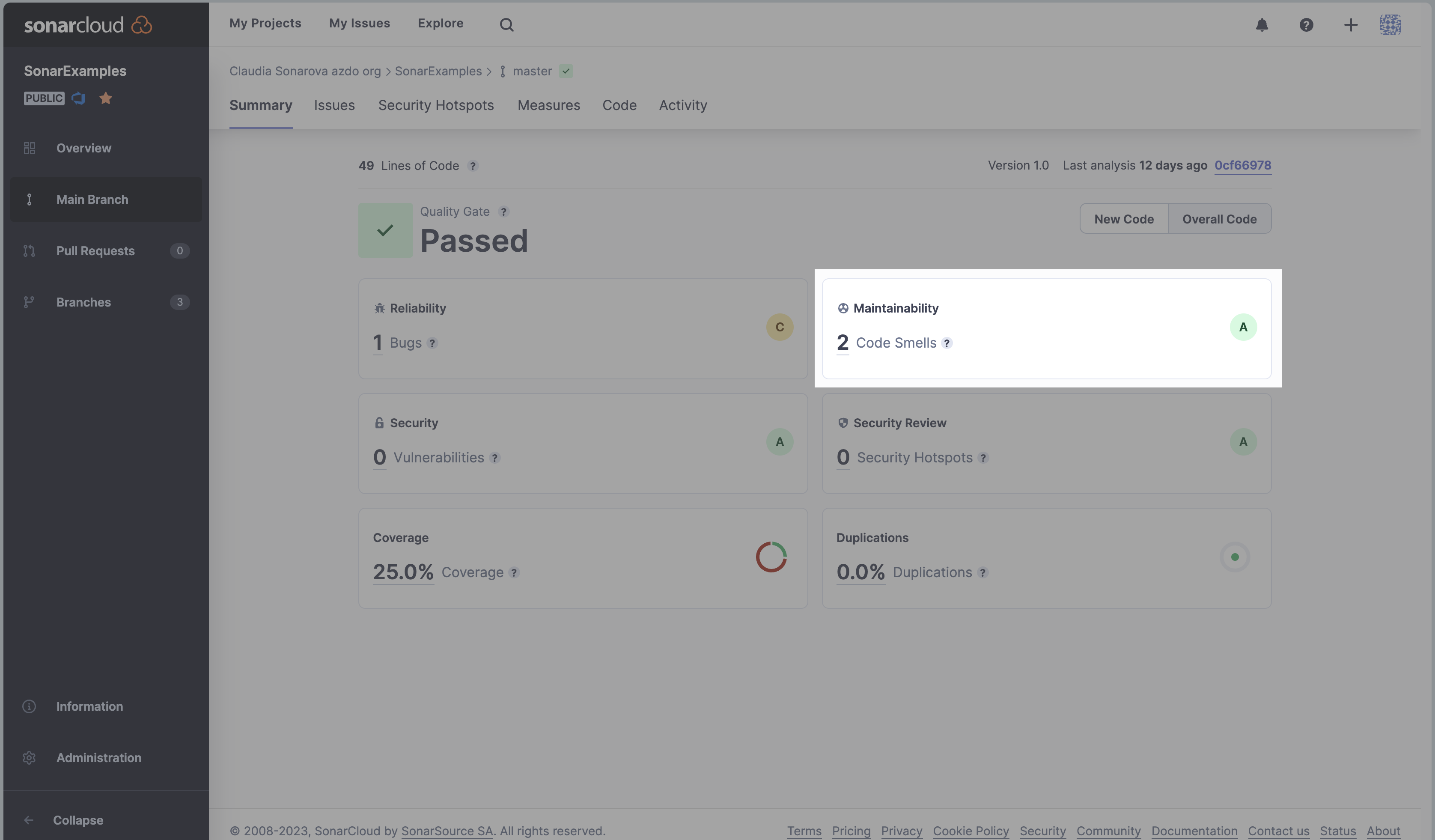Open commit link 0cf66978
Image resolution: width=1435 pixels, height=840 pixels.
point(1242,165)
